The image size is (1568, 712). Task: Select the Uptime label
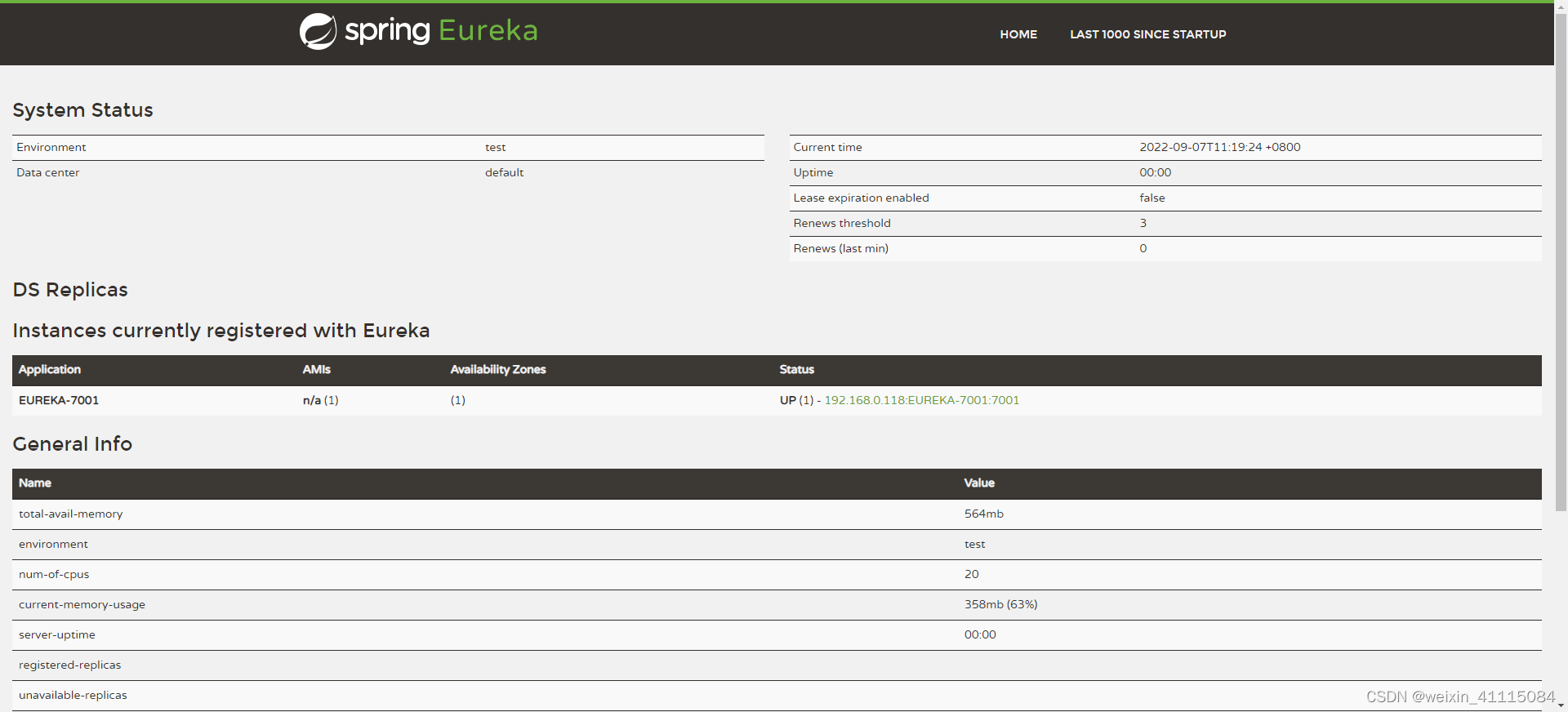pyautogui.click(x=813, y=172)
